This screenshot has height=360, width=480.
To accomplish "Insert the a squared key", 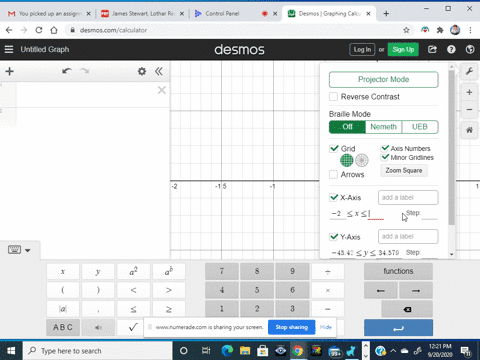I will tap(133, 272).
